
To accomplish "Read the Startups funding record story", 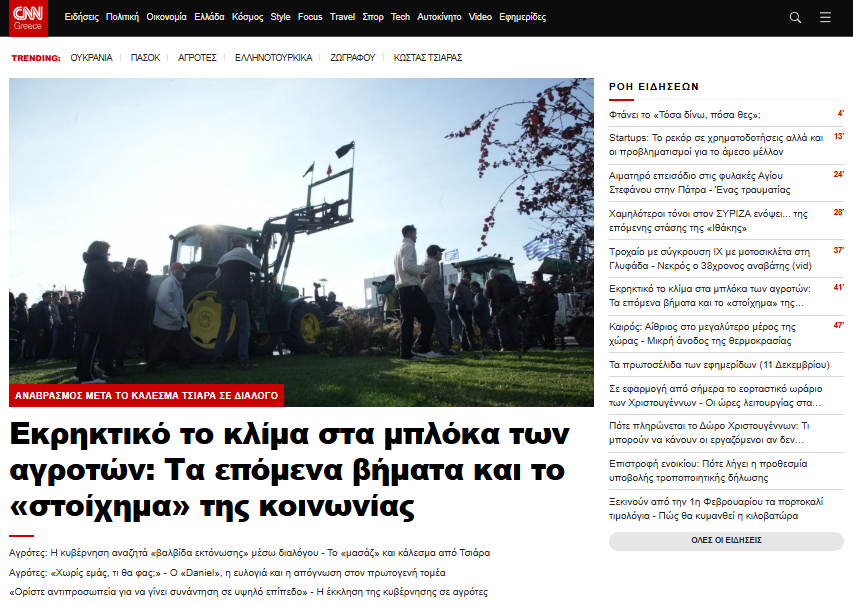I will pyautogui.click(x=716, y=144).
